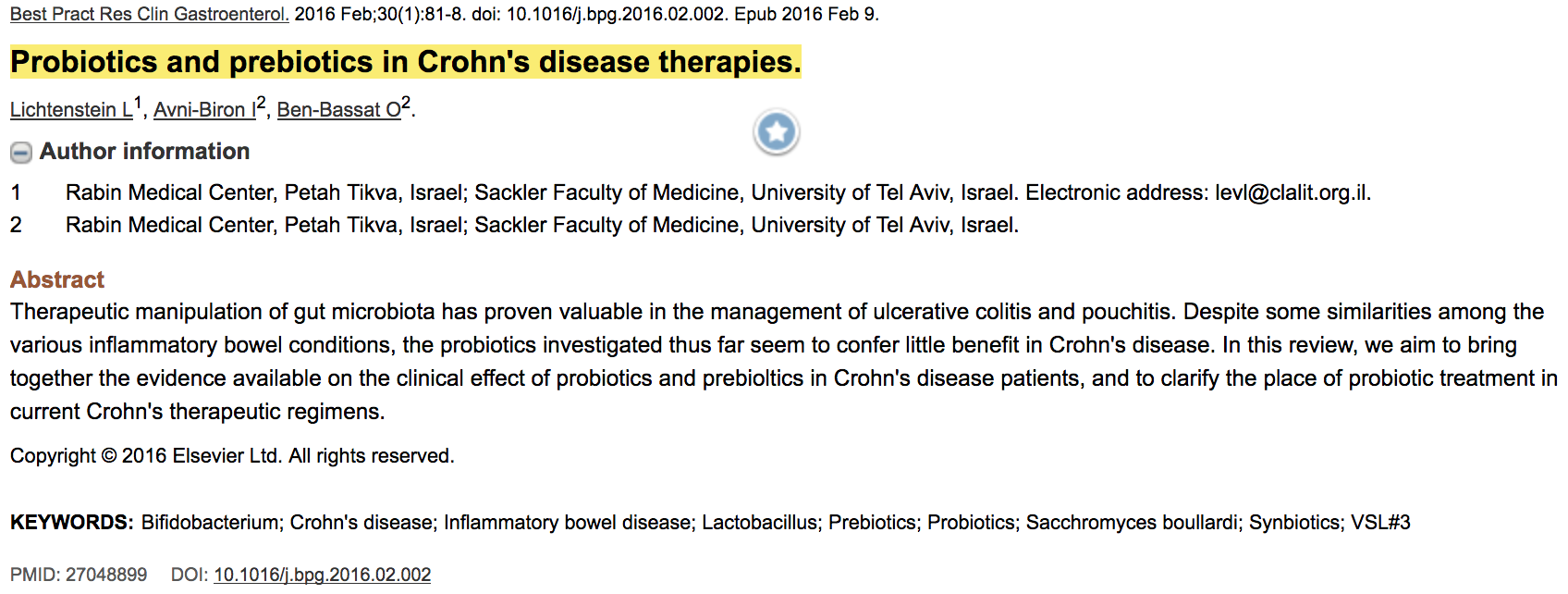Click the Author information heading text

[x=144, y=152]
